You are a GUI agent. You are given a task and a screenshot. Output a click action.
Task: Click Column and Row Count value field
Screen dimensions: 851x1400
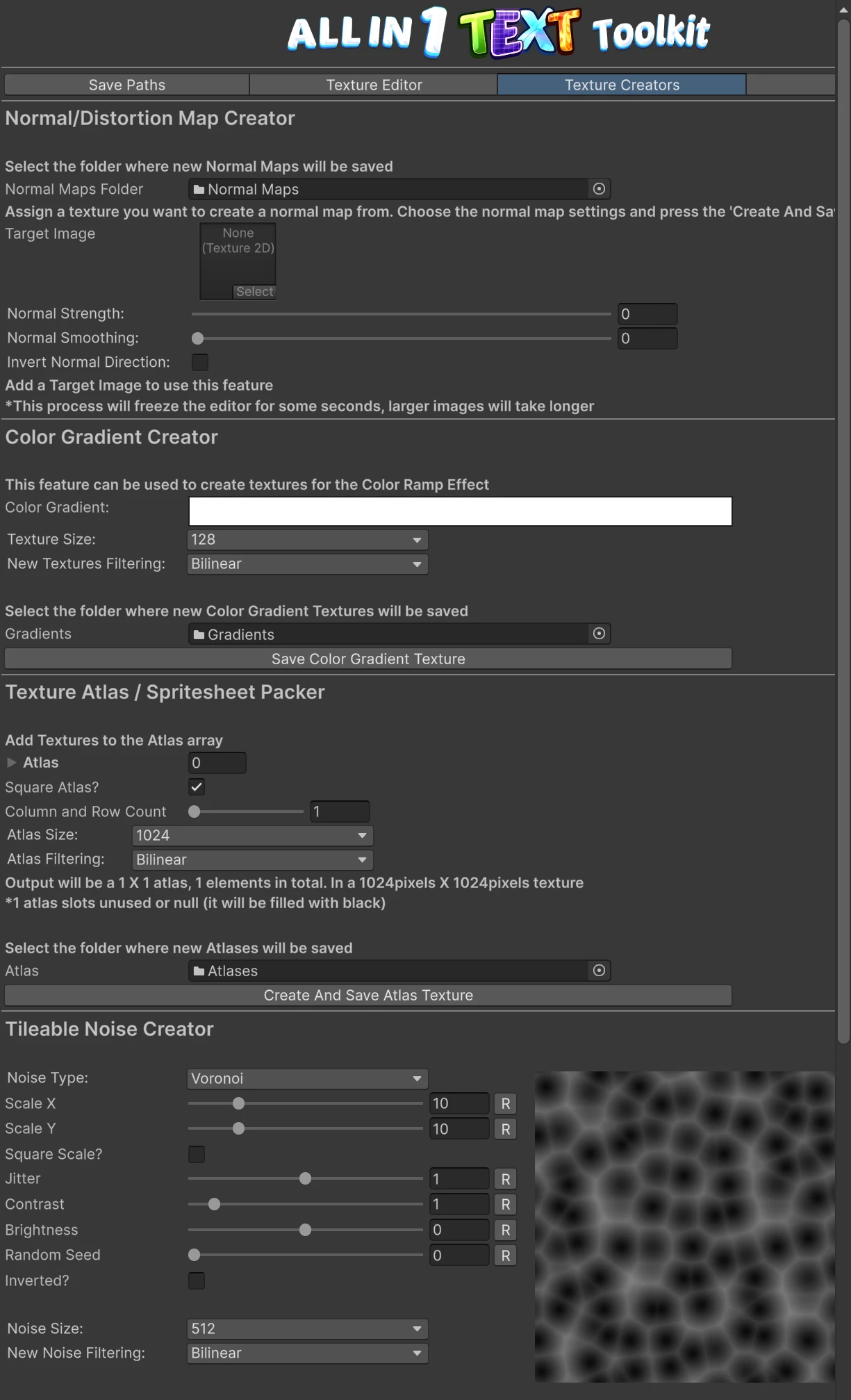click(340, 812)
